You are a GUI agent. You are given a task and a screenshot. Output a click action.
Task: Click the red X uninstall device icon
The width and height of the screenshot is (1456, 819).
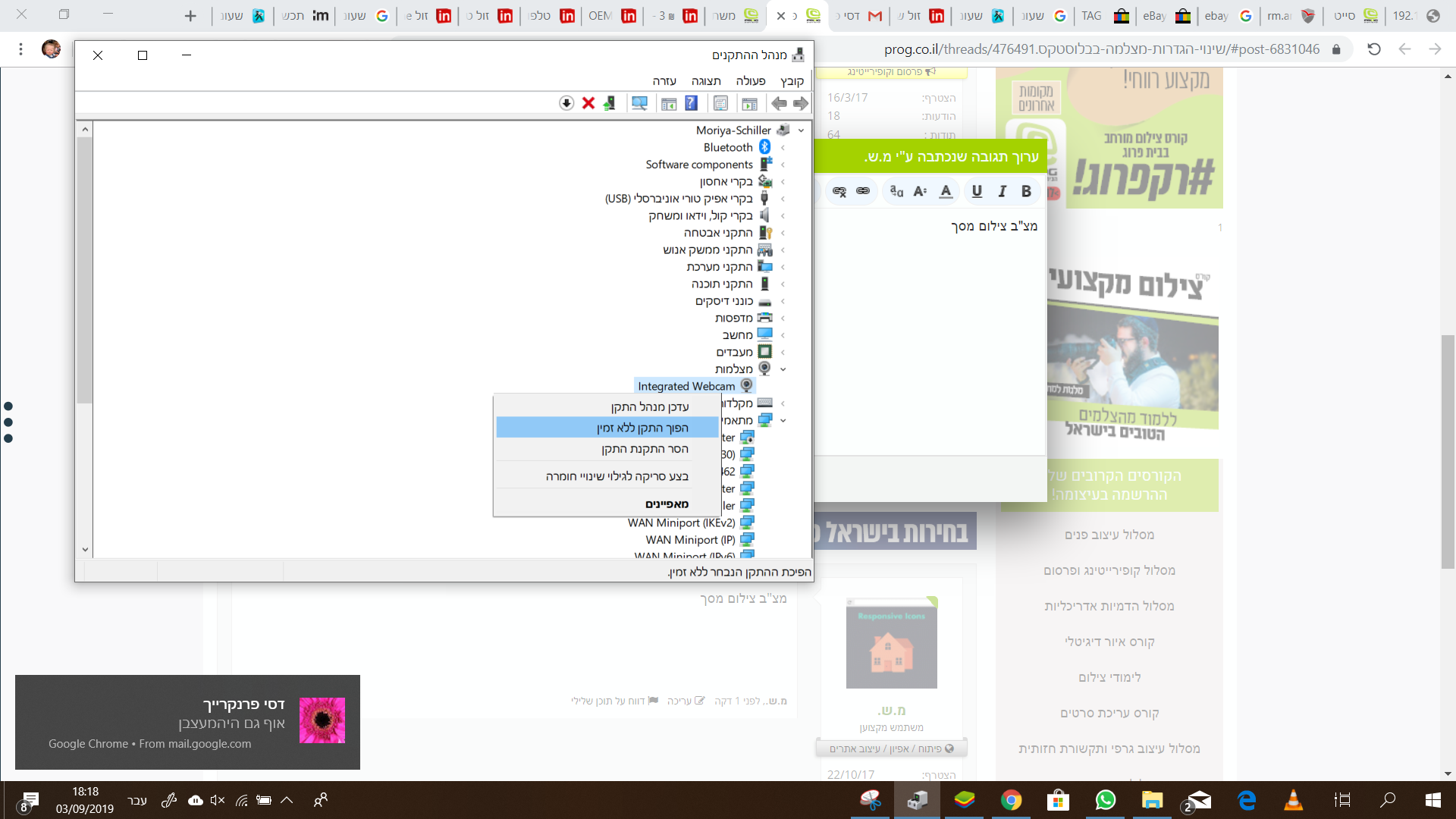point(588,103)
